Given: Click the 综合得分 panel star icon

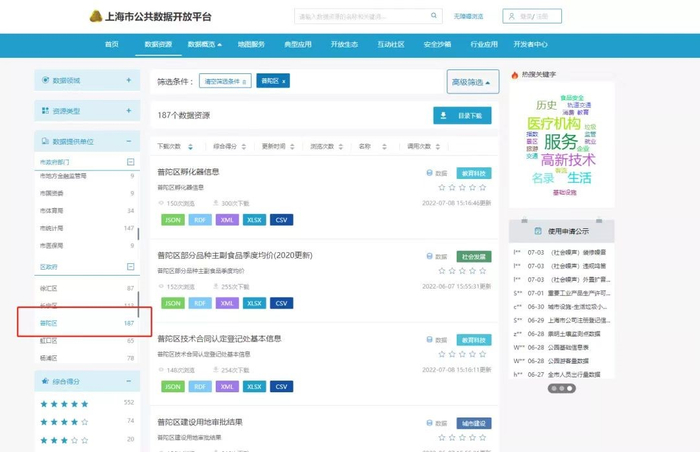Looking at the screenshot, I should tap(45, 381).
